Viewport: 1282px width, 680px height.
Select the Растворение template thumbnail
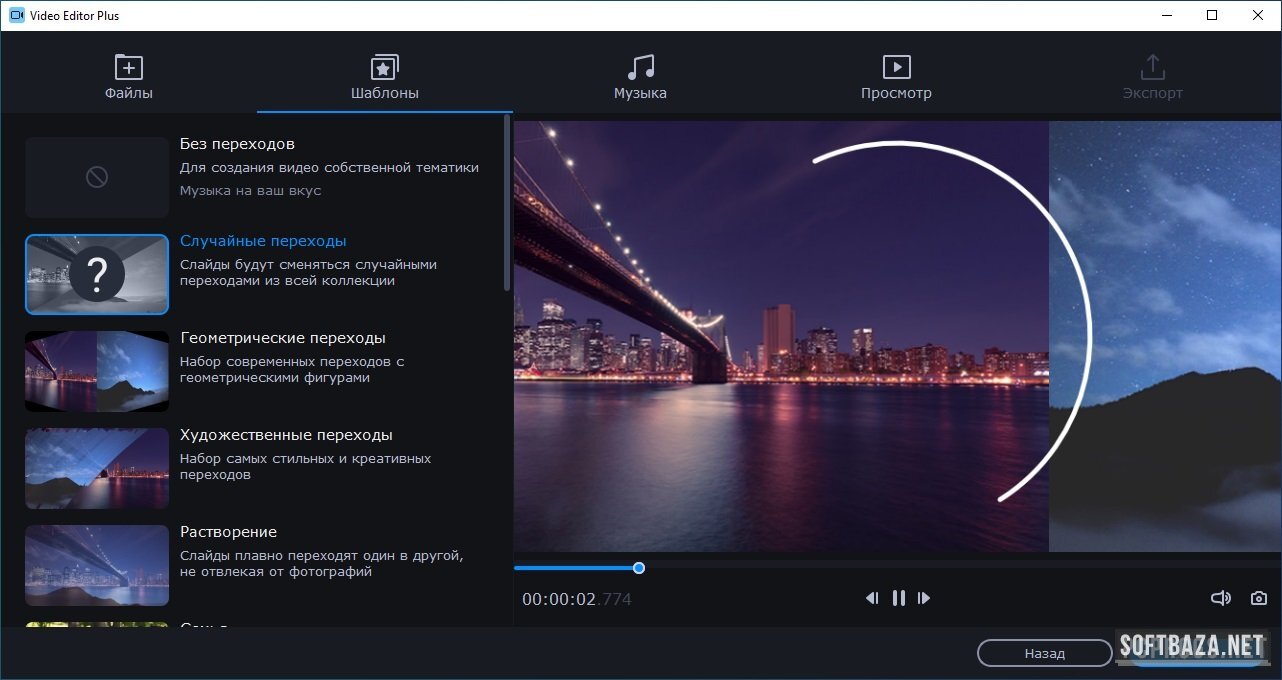click(97, 565)
